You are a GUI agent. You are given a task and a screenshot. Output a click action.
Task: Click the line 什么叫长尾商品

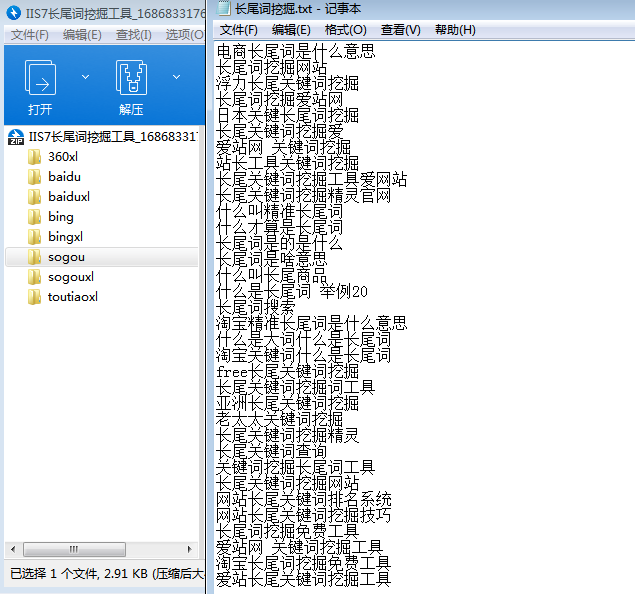coord(271,276)
